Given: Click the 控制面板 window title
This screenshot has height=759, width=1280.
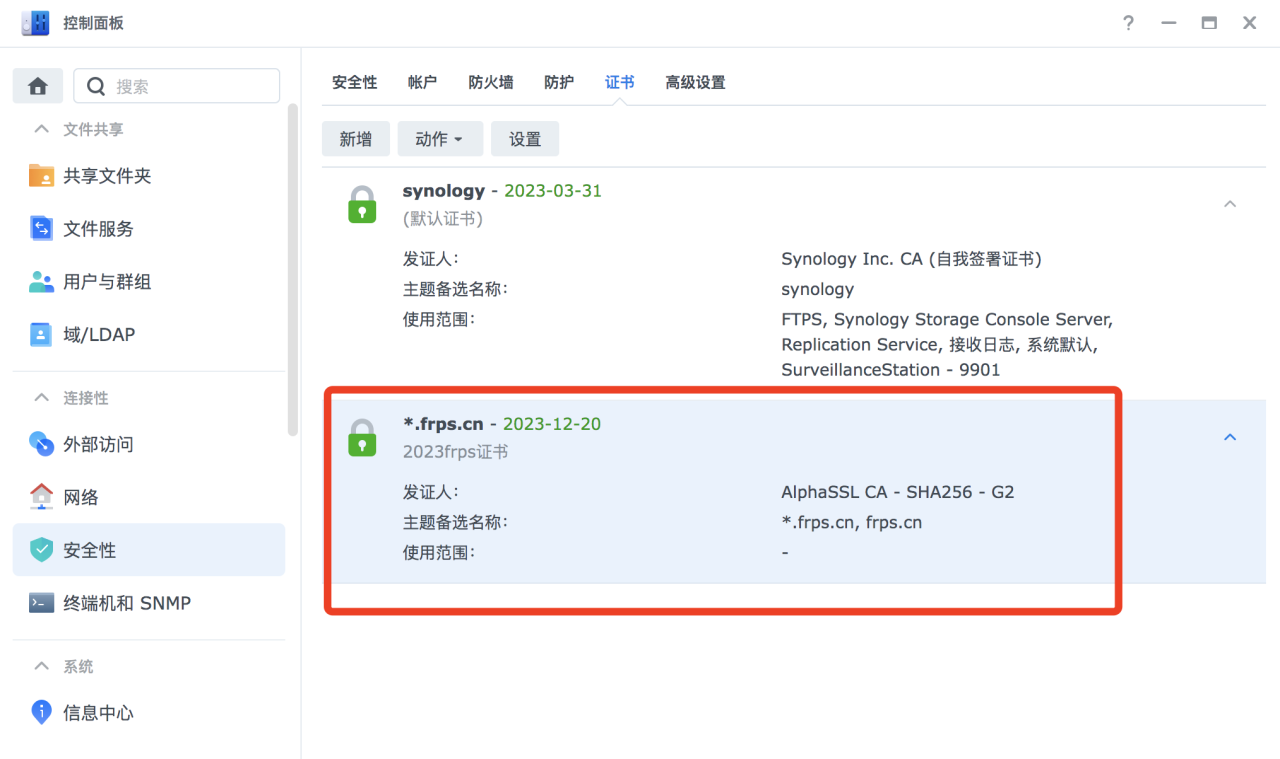Looking at the screenshot, I should click(x=93, y=23).
